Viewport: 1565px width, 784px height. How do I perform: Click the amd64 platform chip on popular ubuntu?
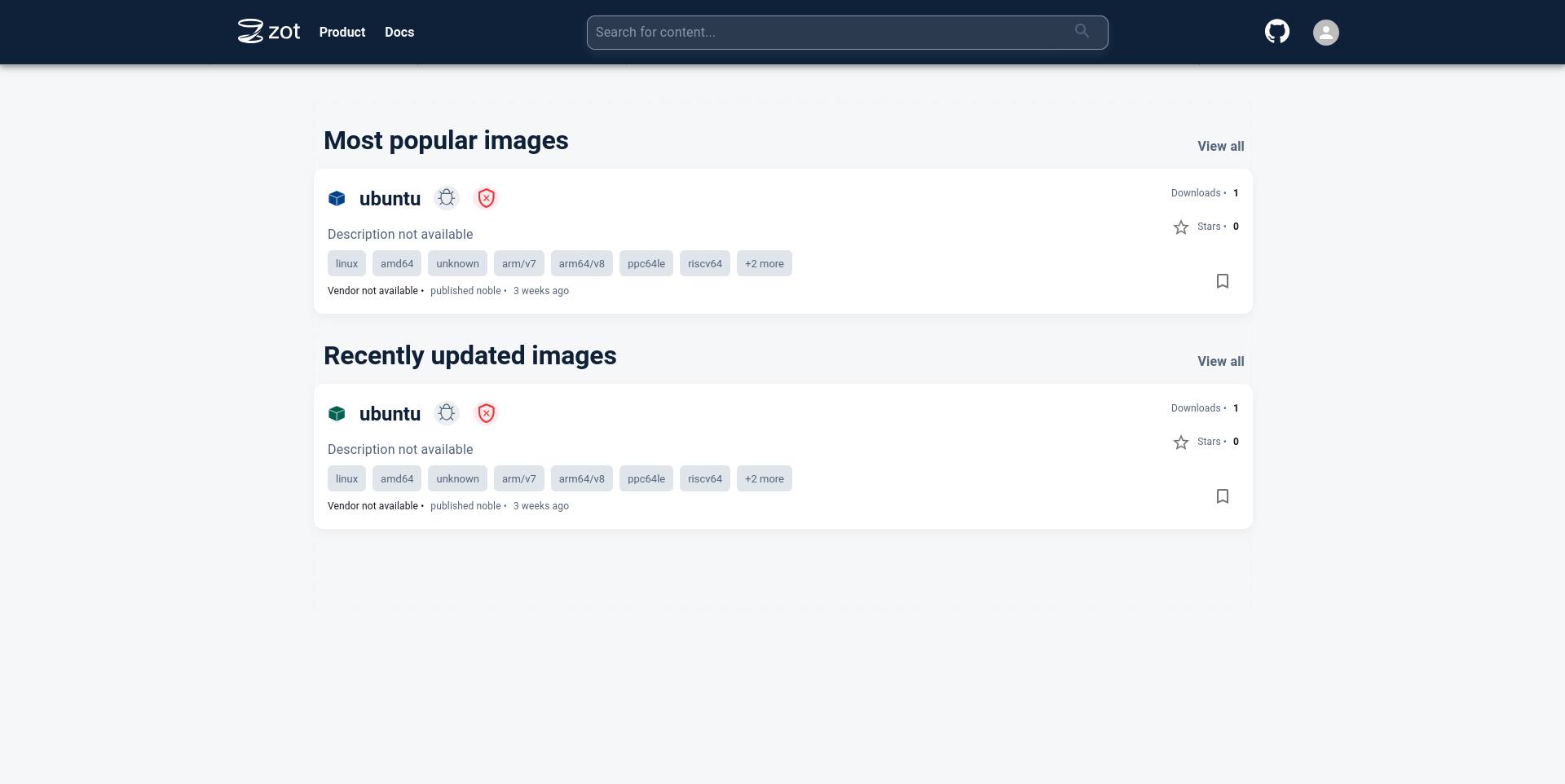pyautogui.click(x=396, y=263)
